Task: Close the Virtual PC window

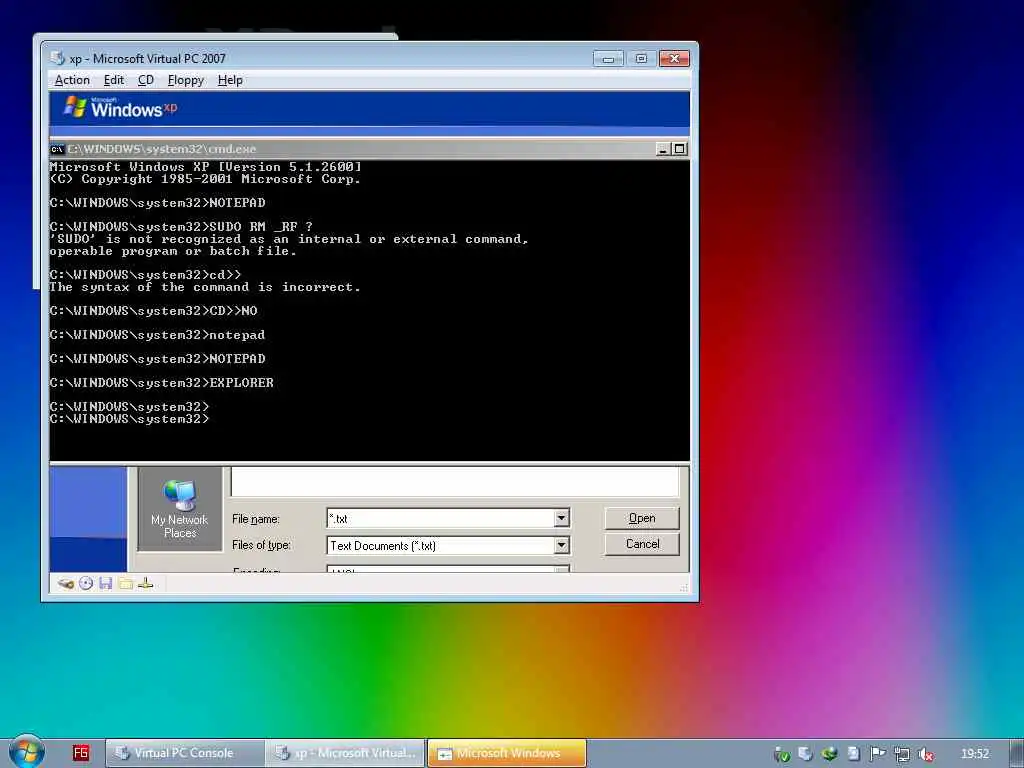Action: coord(674,59)
